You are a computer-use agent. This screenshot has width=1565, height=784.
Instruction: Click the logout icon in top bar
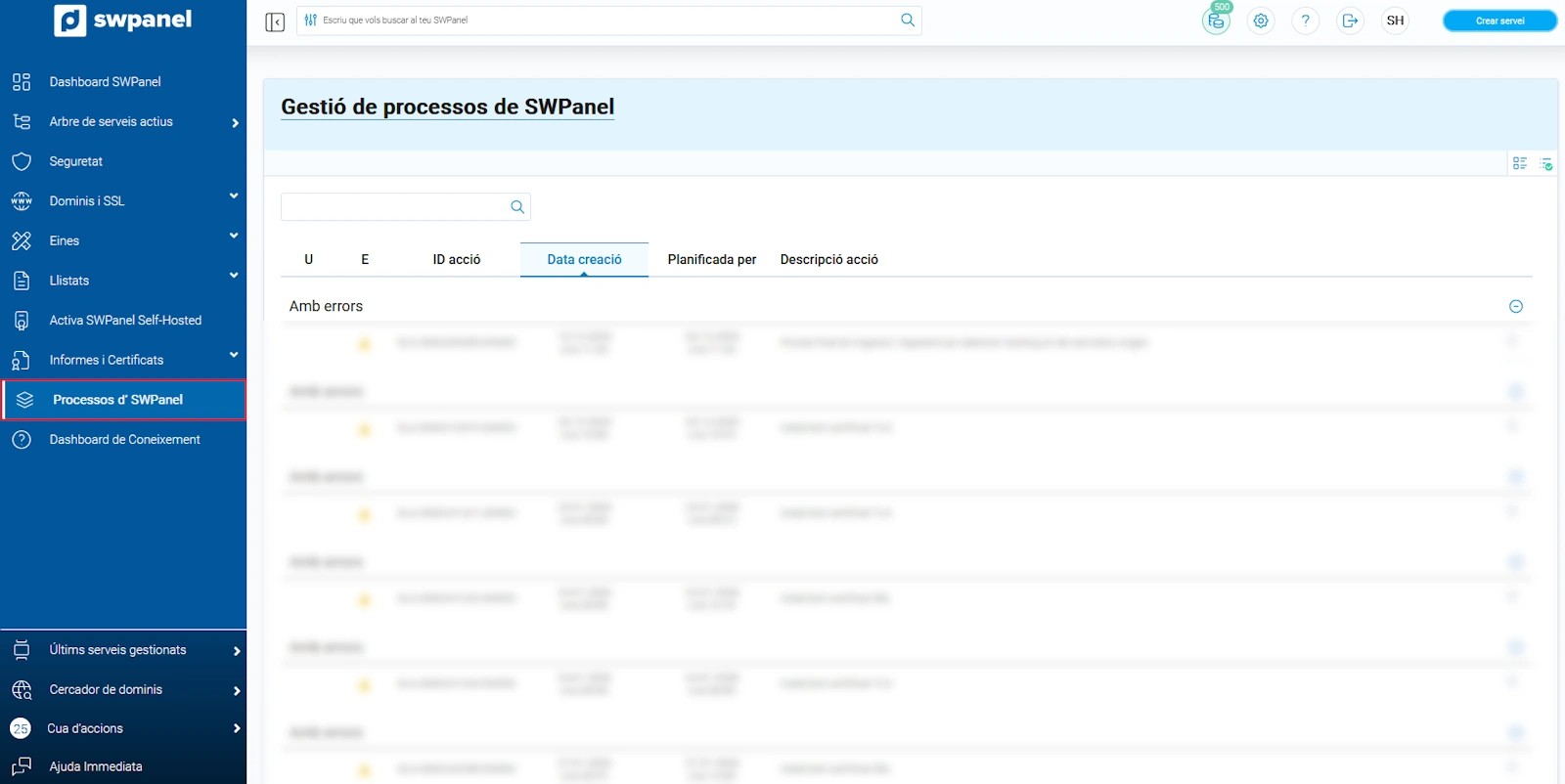coord(1350,21)
